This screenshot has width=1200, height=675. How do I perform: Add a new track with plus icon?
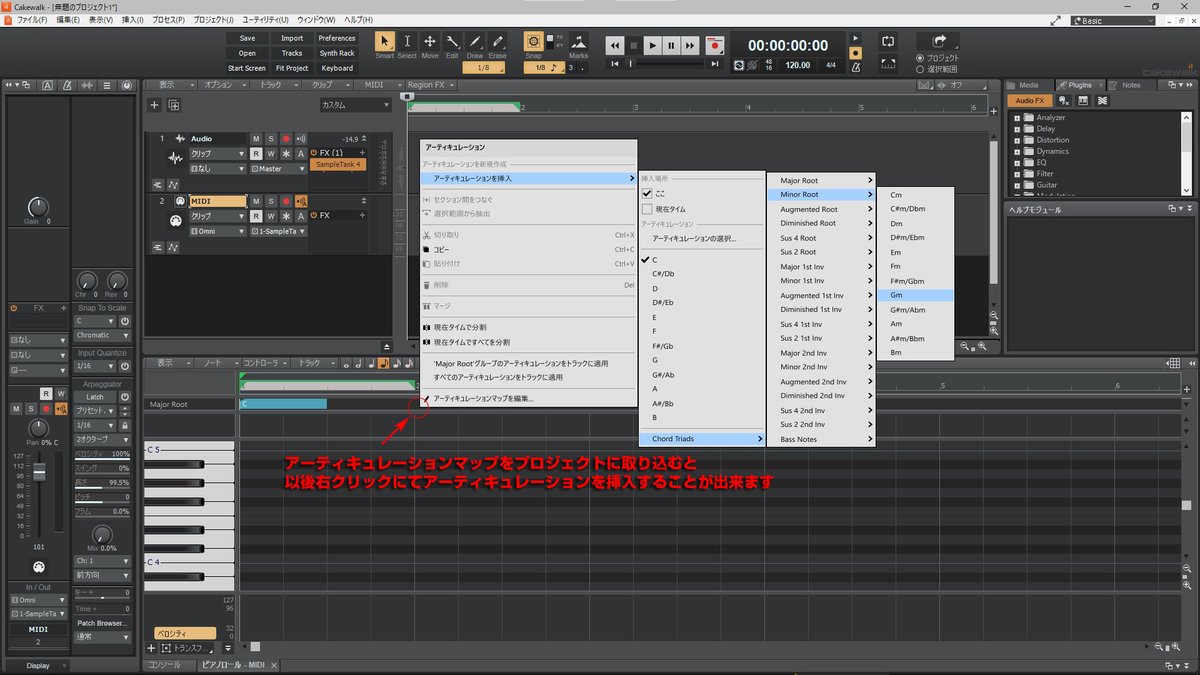(x=154, y=105)
